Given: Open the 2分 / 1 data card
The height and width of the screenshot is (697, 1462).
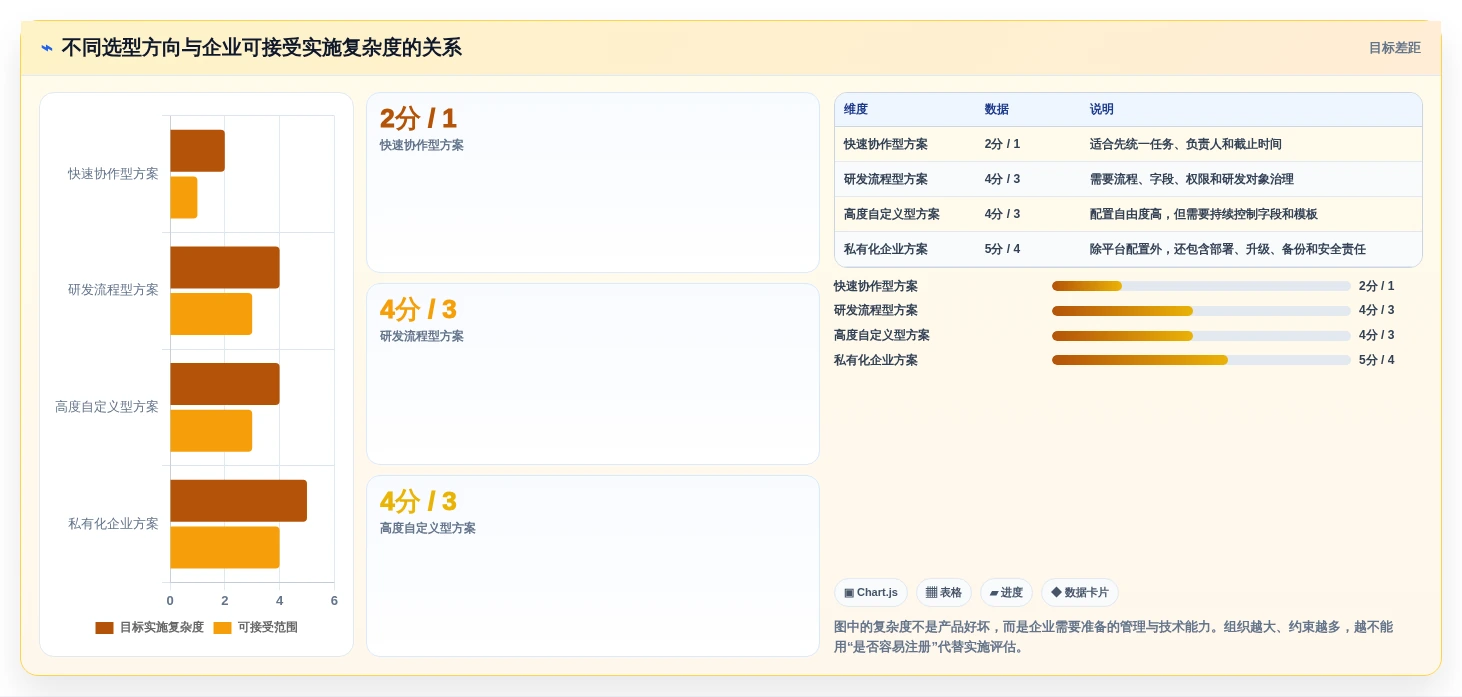Looking at the screenshot, I should [x=593, y=183].
